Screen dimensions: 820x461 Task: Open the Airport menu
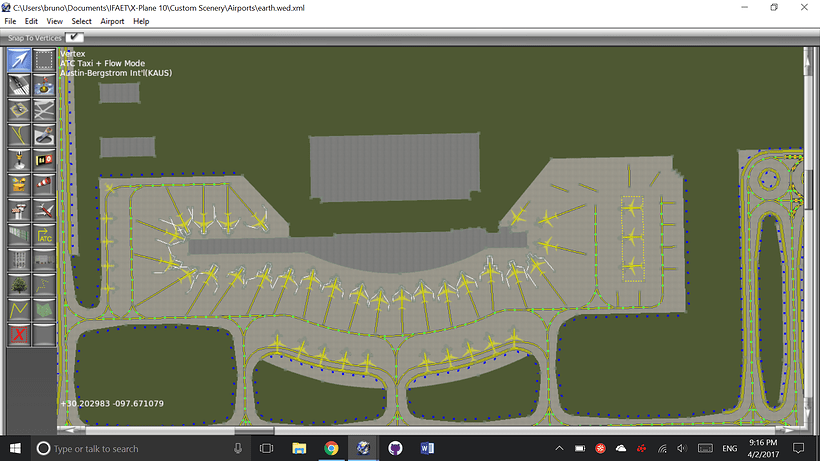click(112, 21)
